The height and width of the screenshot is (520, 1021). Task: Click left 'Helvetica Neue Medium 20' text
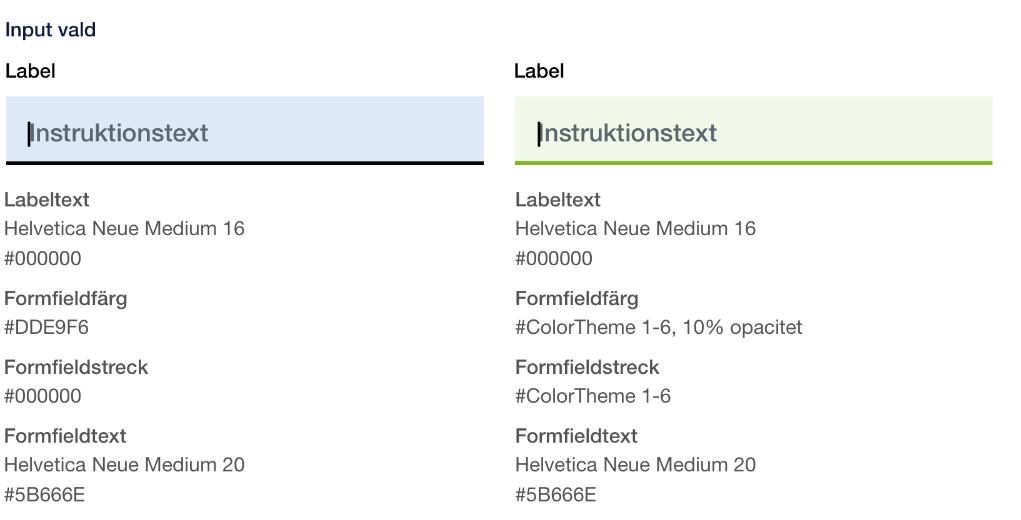124,465
